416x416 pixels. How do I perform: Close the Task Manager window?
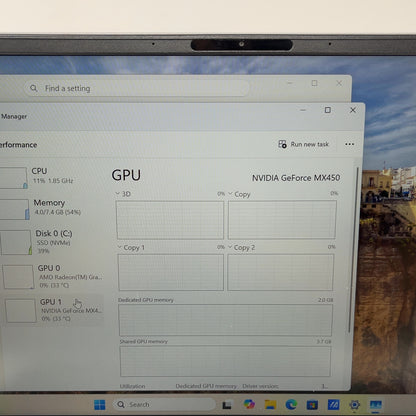(x=353, y=110)
